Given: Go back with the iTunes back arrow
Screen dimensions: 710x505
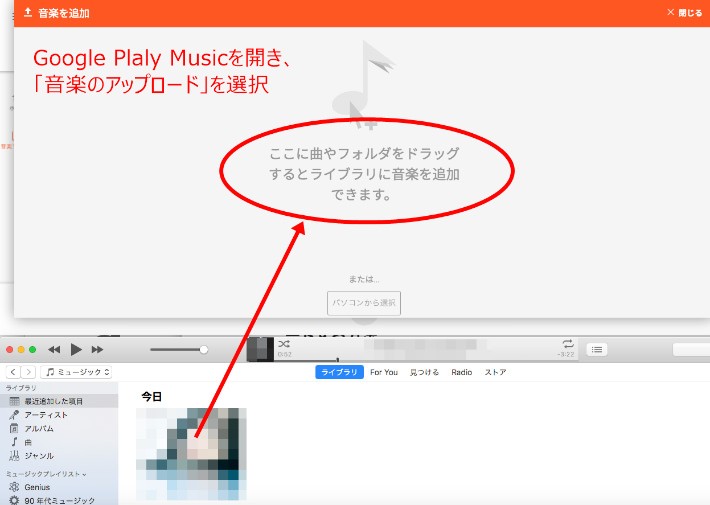Looking at the screenshot, I should tap(14, 372).
